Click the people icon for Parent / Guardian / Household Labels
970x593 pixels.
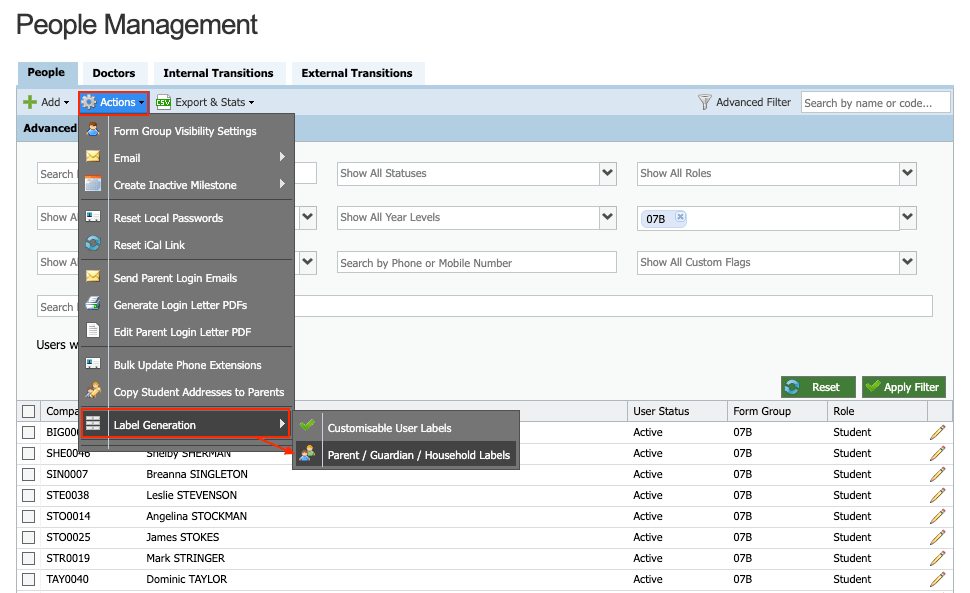pos(307,453)
